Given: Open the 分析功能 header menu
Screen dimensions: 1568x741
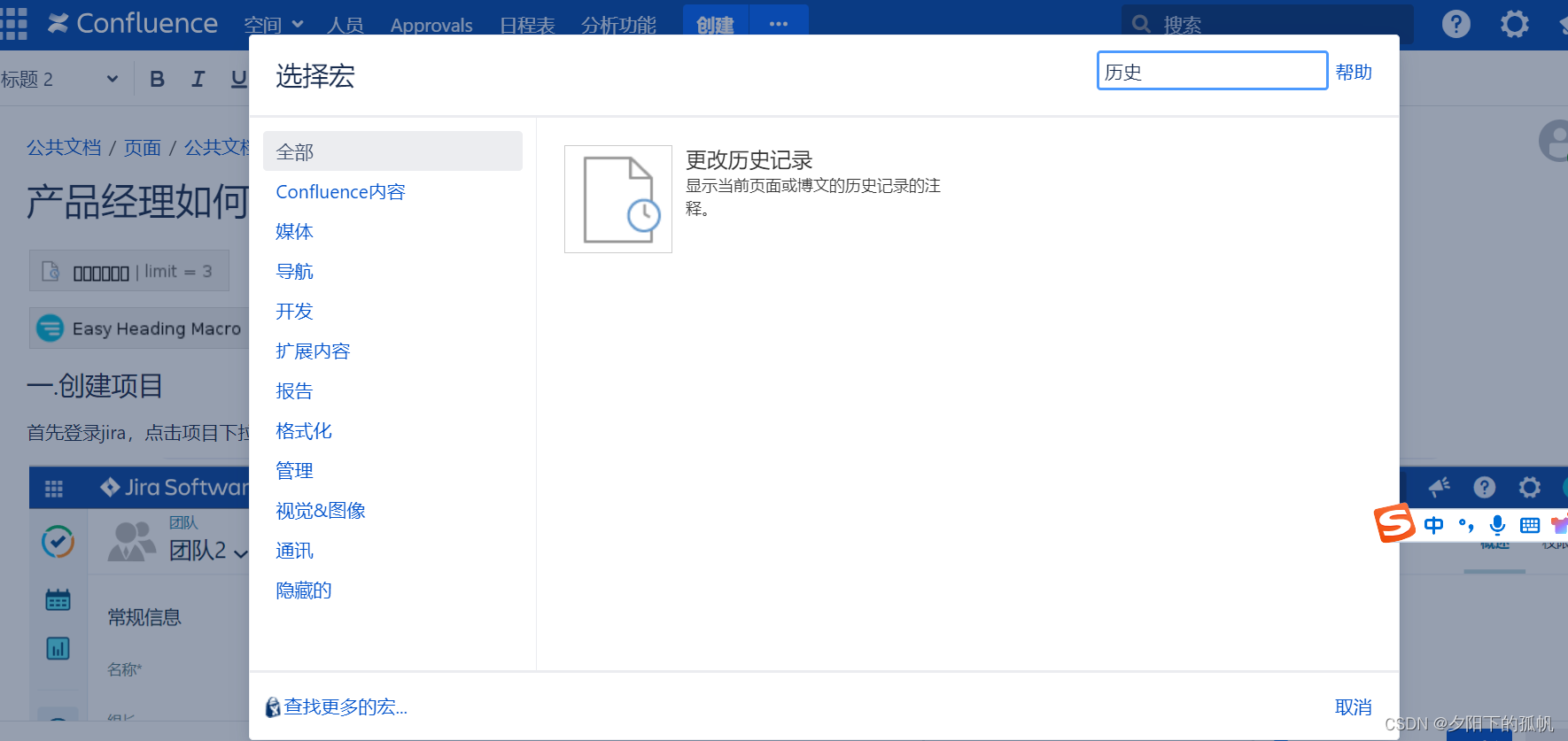Looking at the screenshot, I should (x=618, y=25).
